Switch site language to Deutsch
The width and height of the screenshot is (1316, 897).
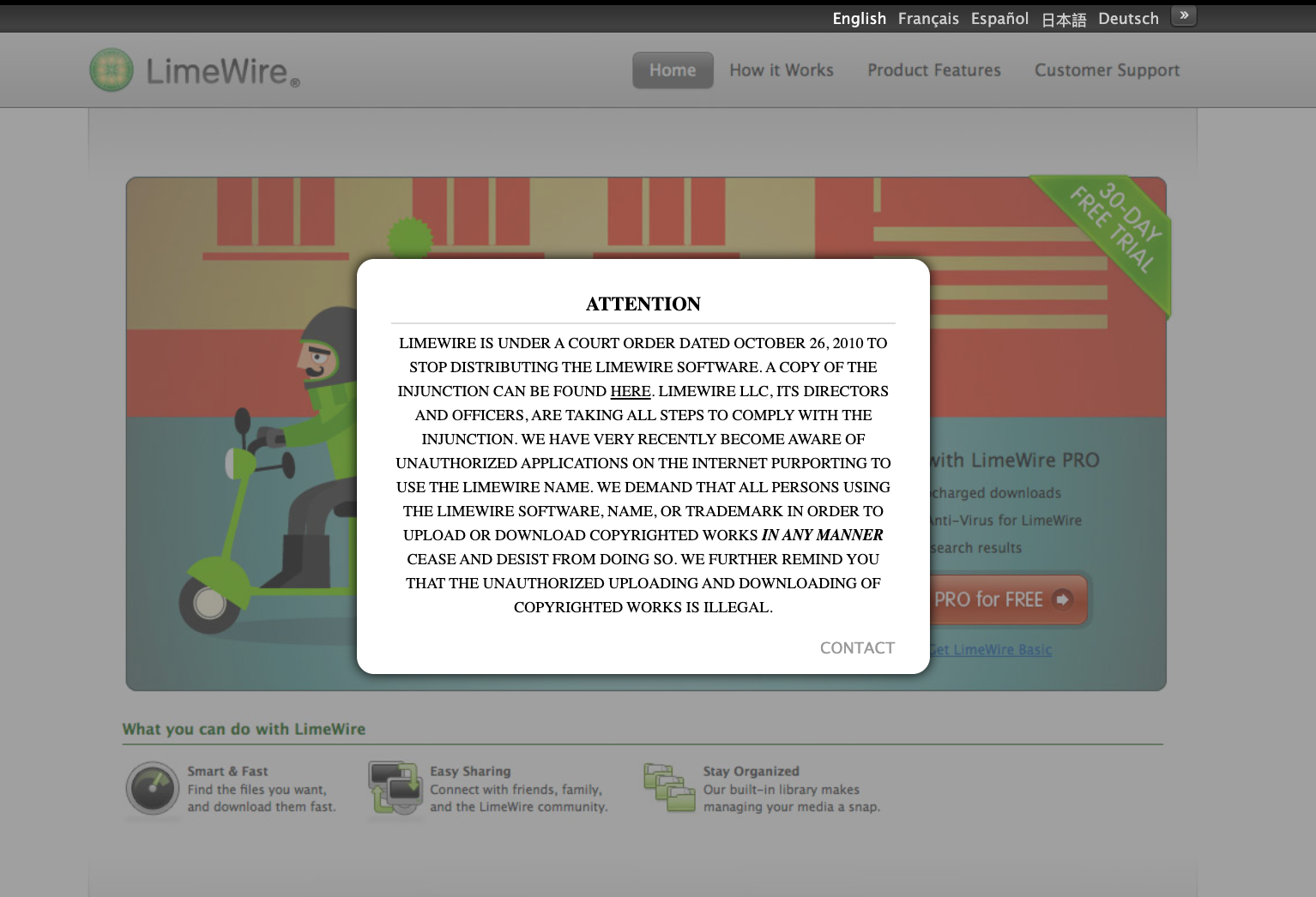(1128, 18)
